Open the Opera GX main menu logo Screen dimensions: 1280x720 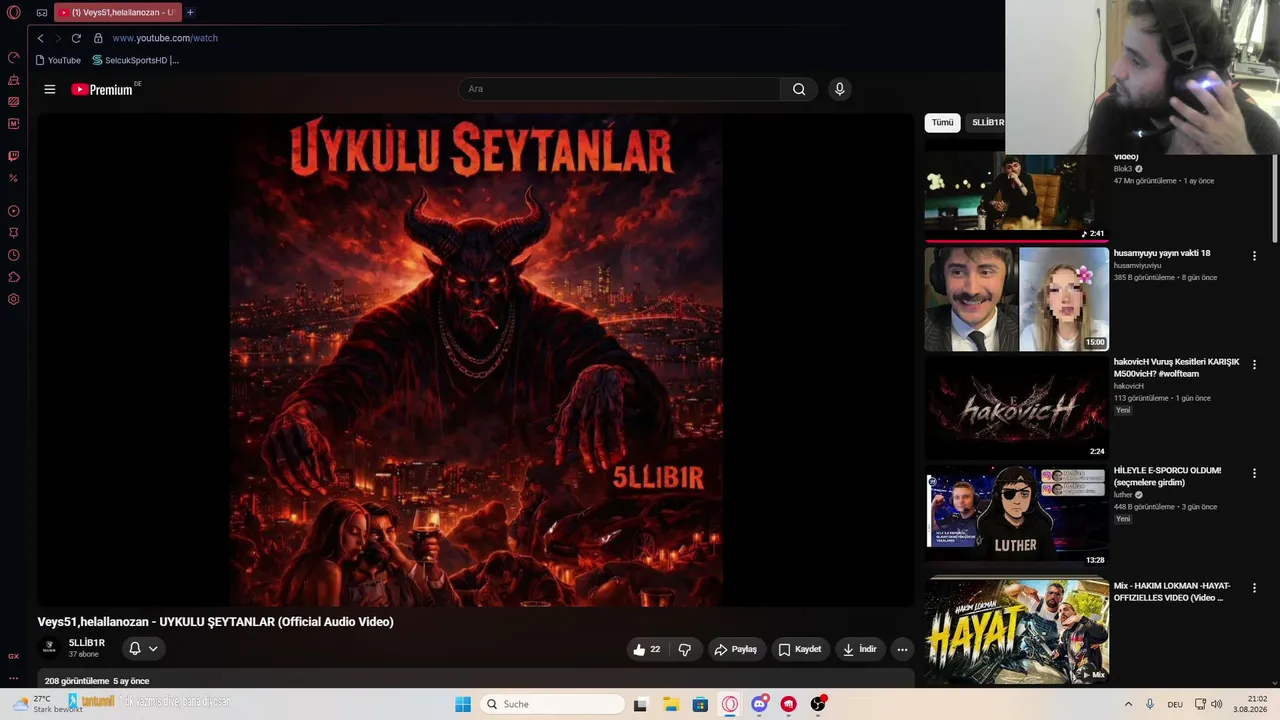[14, 13]
